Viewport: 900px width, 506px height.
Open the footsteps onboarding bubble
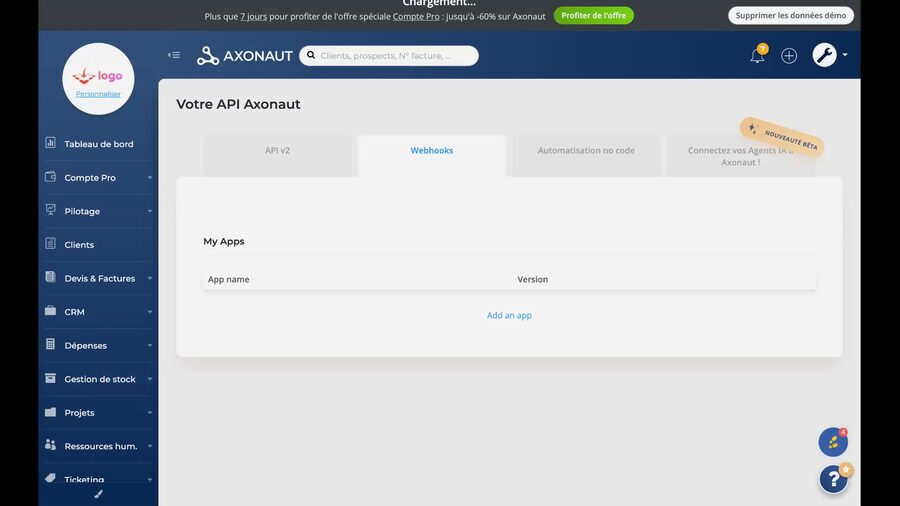(x=833, y=442)
